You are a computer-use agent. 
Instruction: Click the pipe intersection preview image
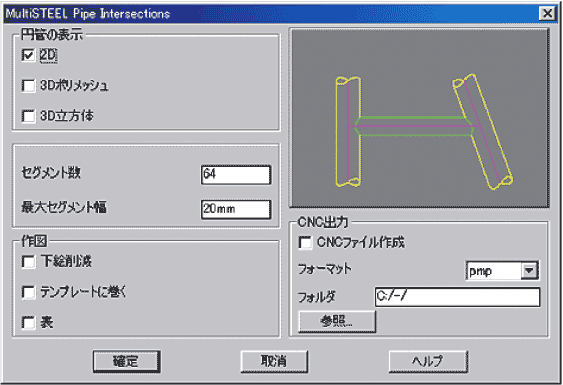419,118
